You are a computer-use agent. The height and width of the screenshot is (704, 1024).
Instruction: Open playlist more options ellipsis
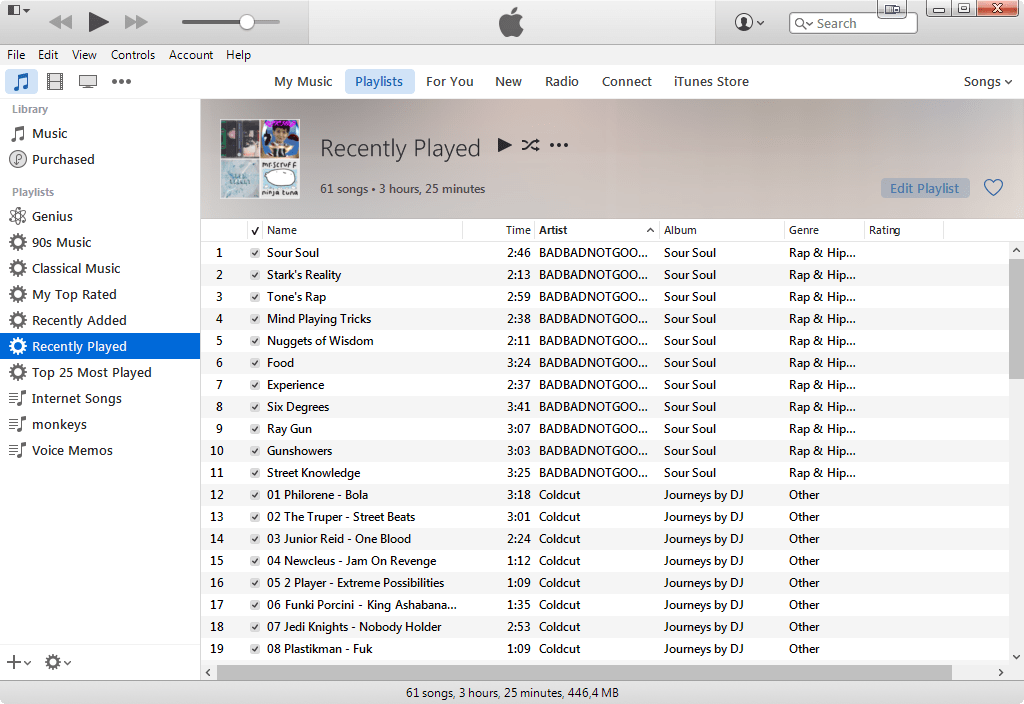(x=559, y=146)
